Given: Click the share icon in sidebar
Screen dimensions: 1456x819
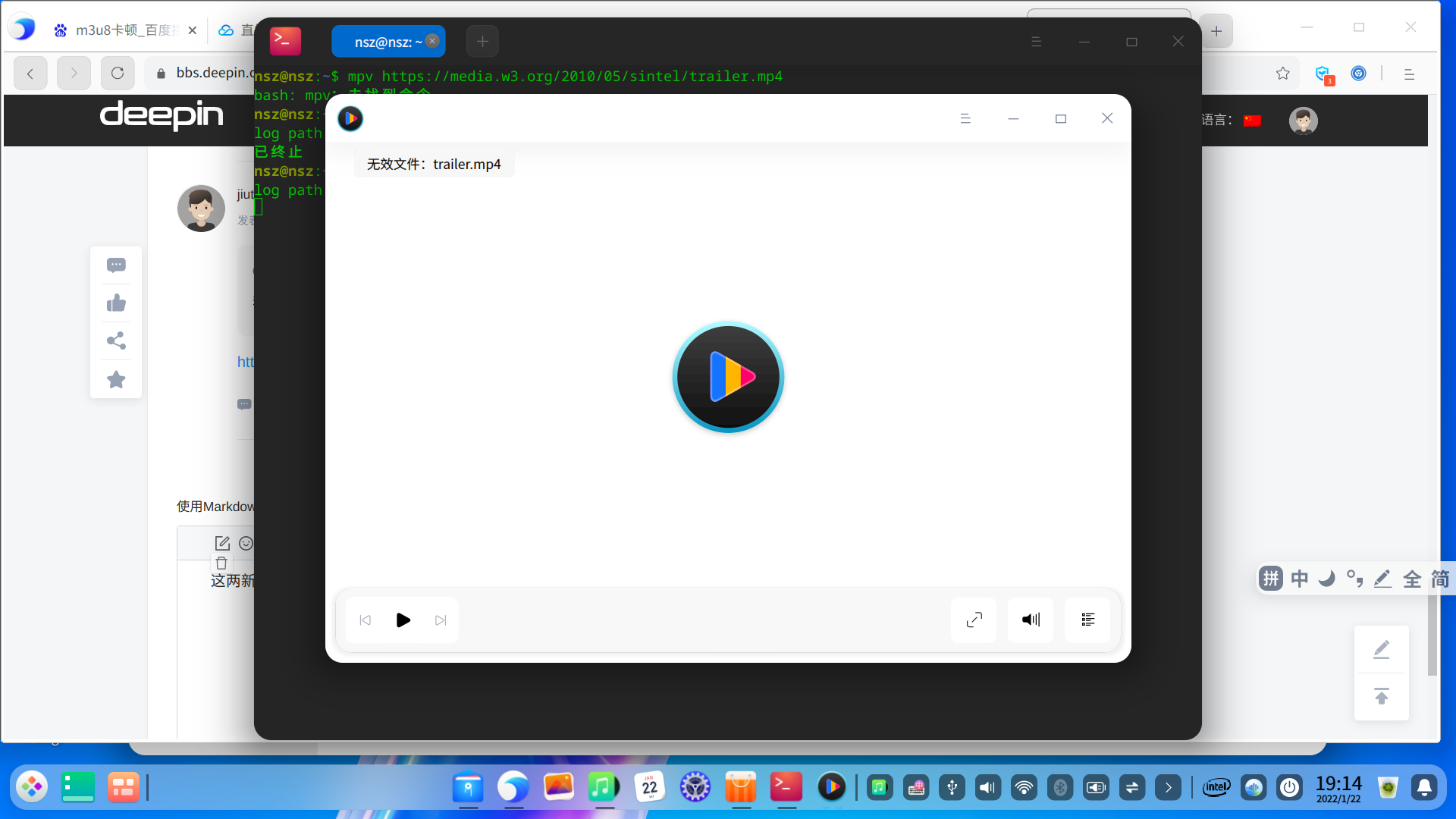Looking at the screenshot, I should click(x=116, y=340).
